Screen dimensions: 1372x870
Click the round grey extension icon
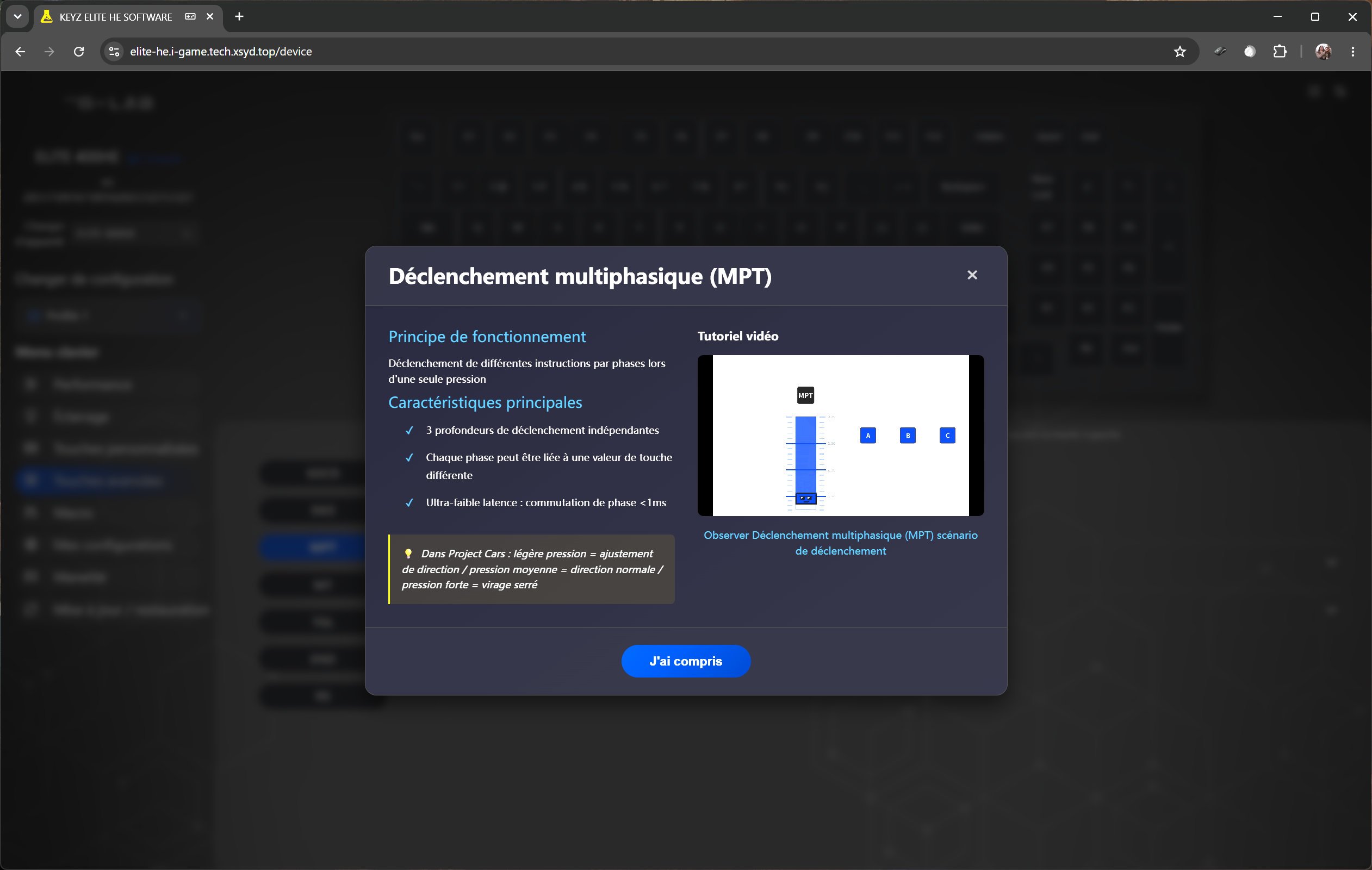tap(1250, 52)
